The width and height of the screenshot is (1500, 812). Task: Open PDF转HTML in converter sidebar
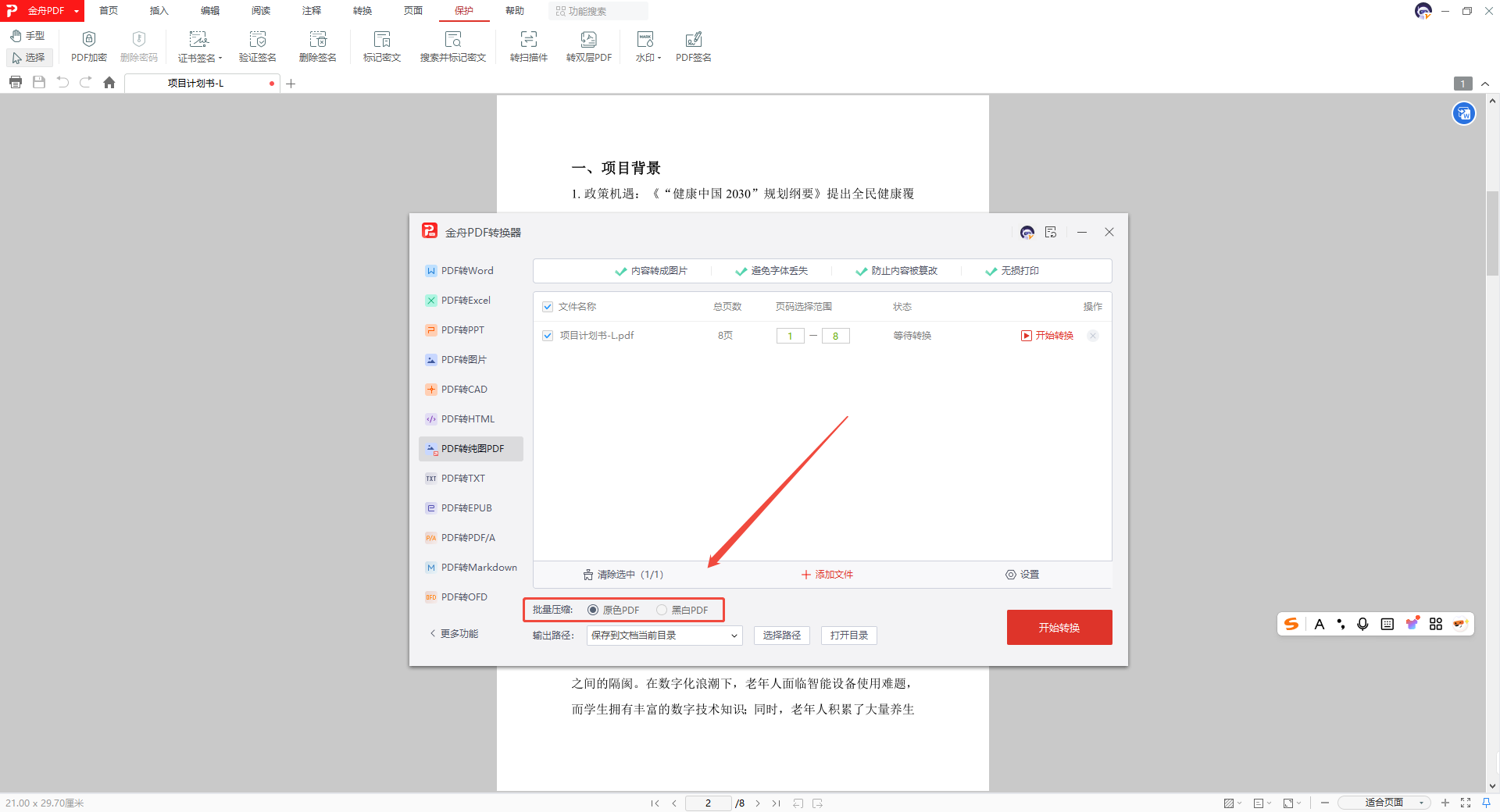pos(471,419)
